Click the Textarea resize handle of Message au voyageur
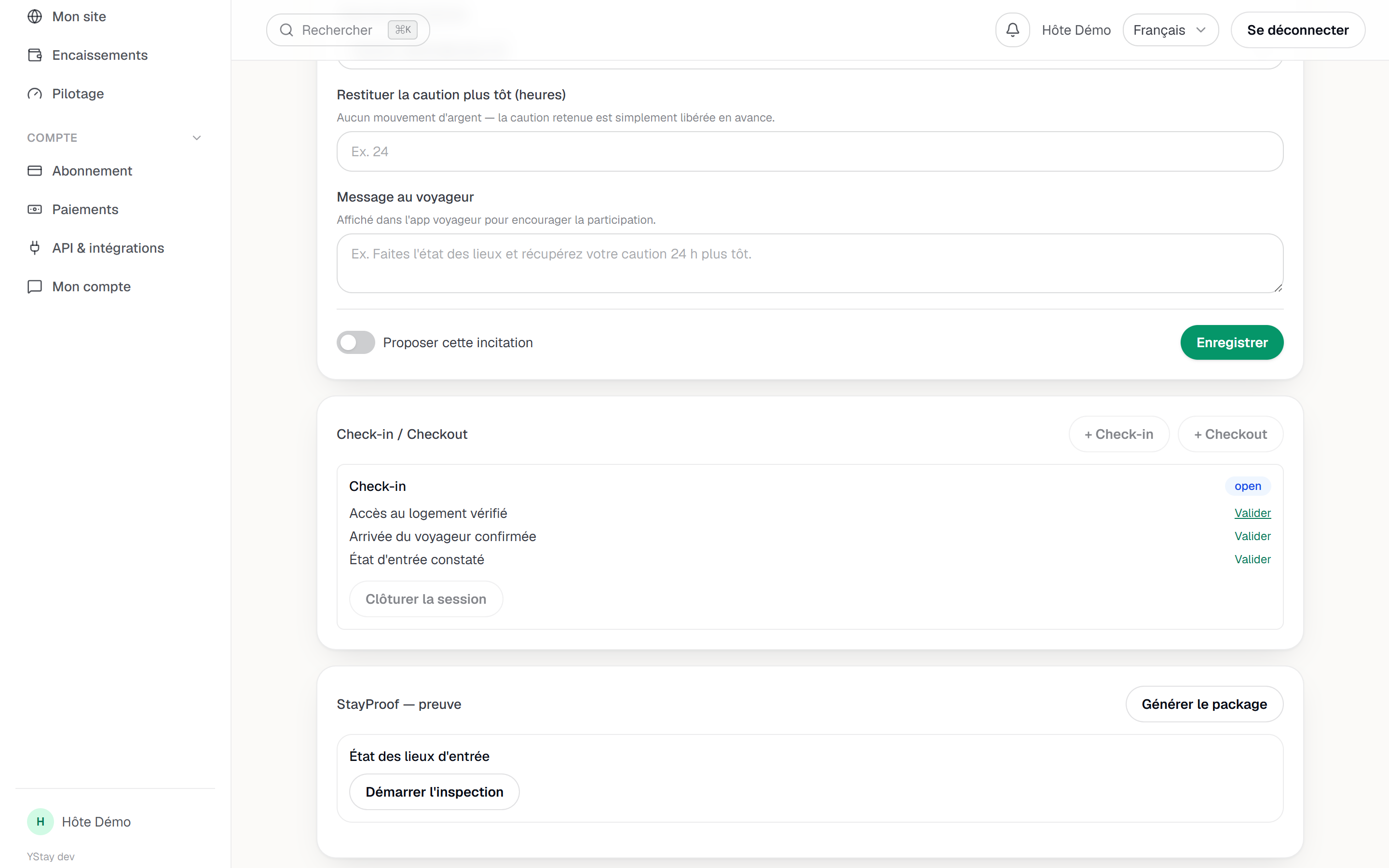 (1278, 287)
